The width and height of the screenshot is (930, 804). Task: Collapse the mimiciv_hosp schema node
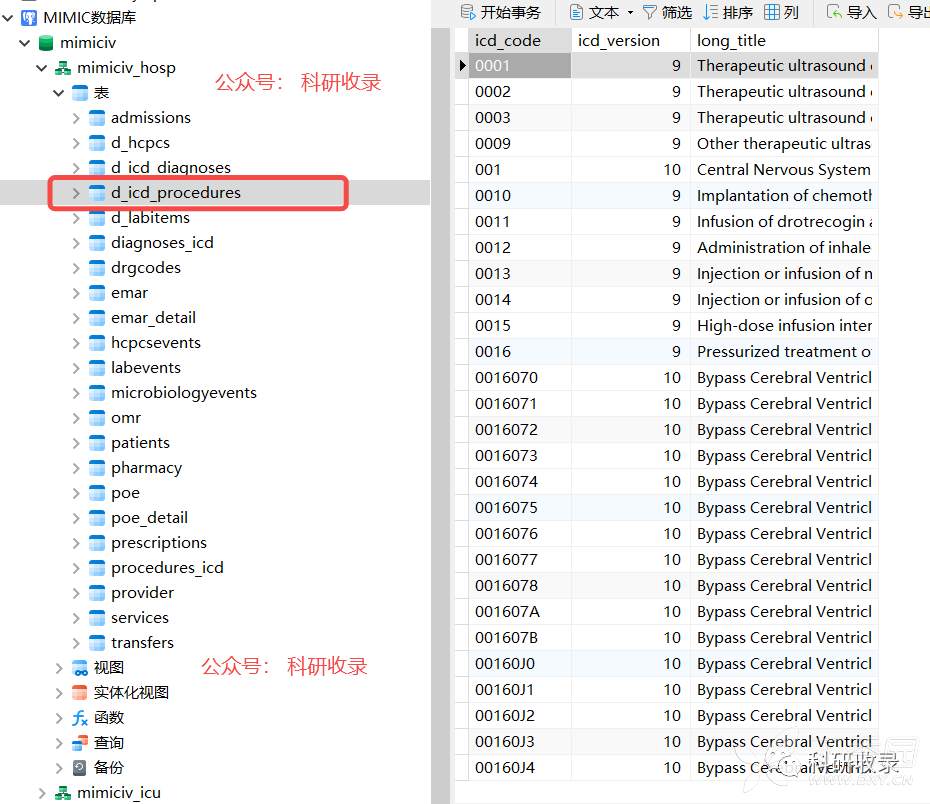[x=41, y=68]
